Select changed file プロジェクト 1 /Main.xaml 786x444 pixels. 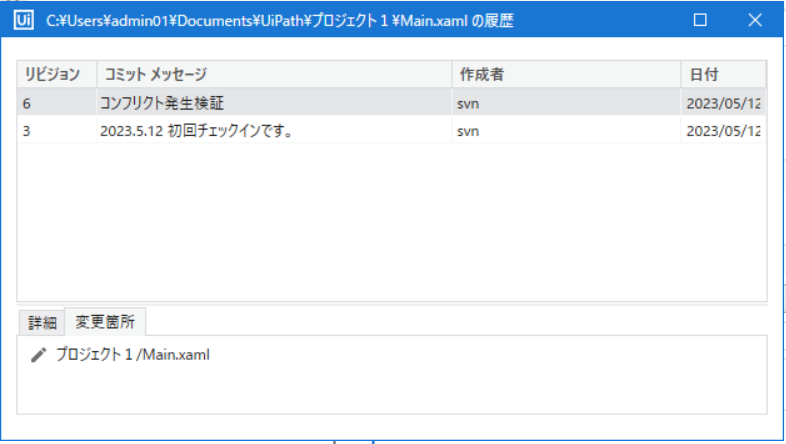pyautogui.click(x=133, y=355)
